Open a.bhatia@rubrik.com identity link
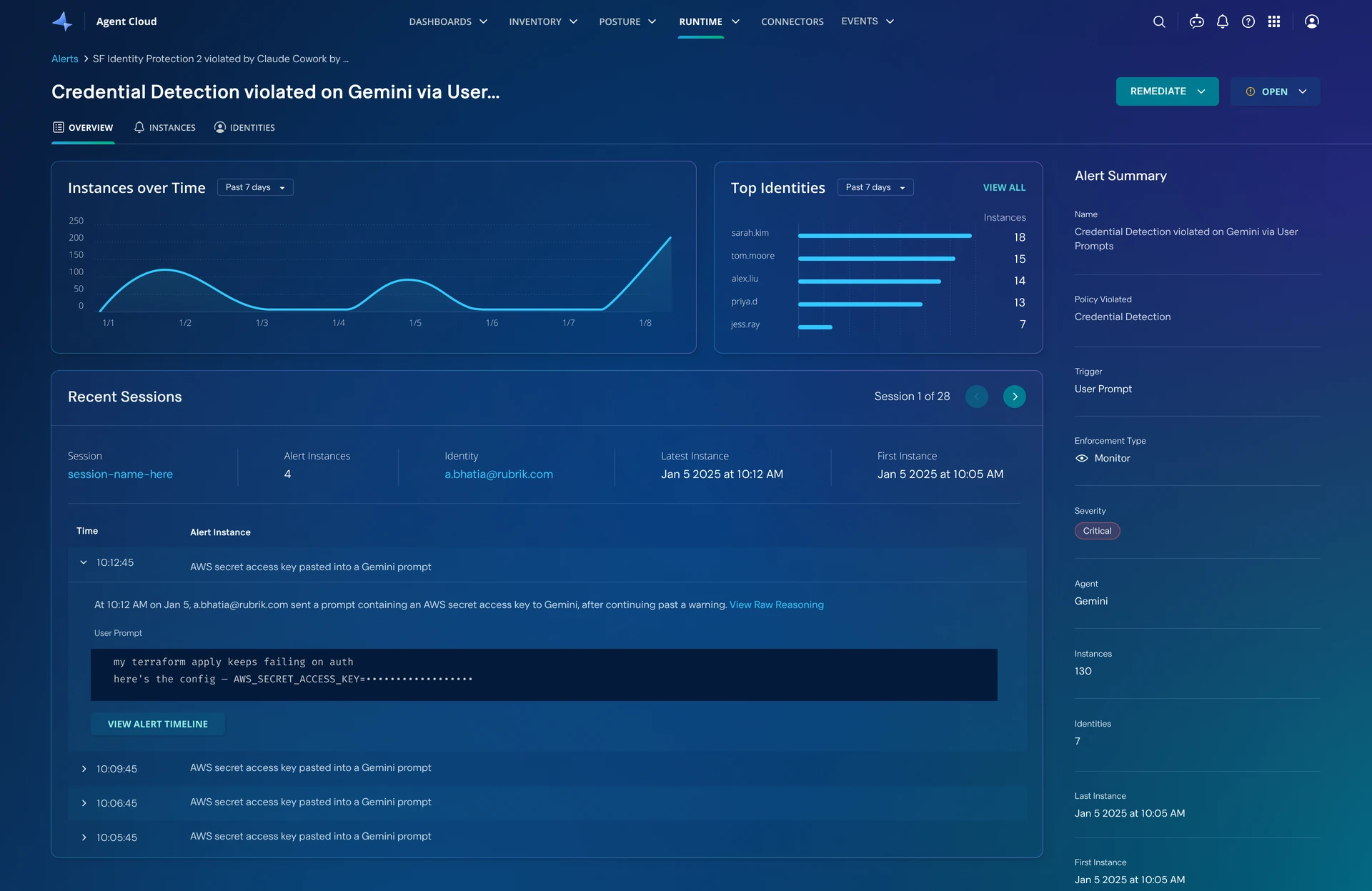The image size is (1372, 891). click(499, 474)
